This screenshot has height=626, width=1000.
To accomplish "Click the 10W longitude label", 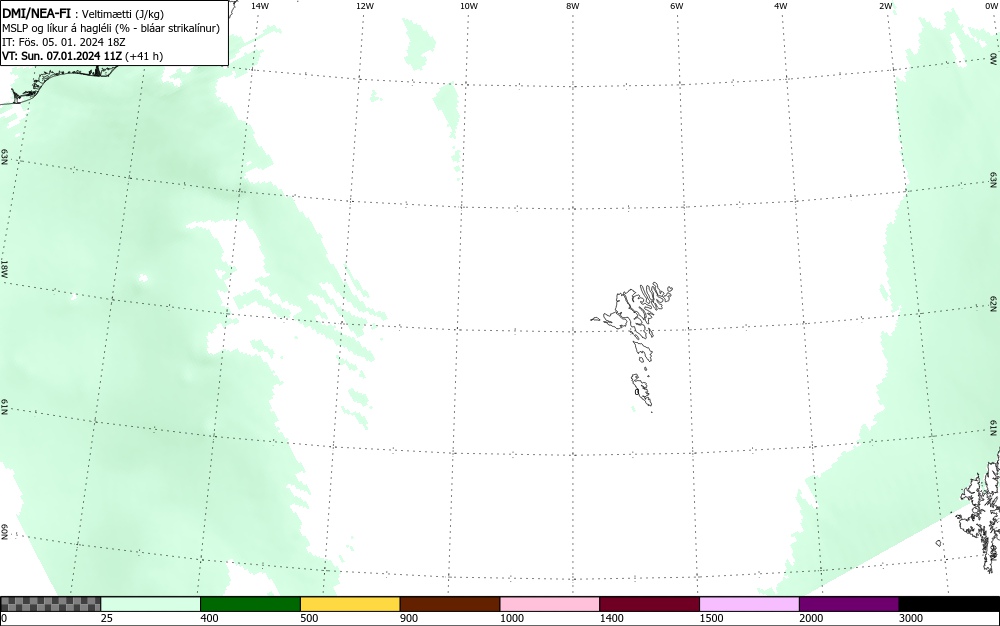I will (469, 6).
